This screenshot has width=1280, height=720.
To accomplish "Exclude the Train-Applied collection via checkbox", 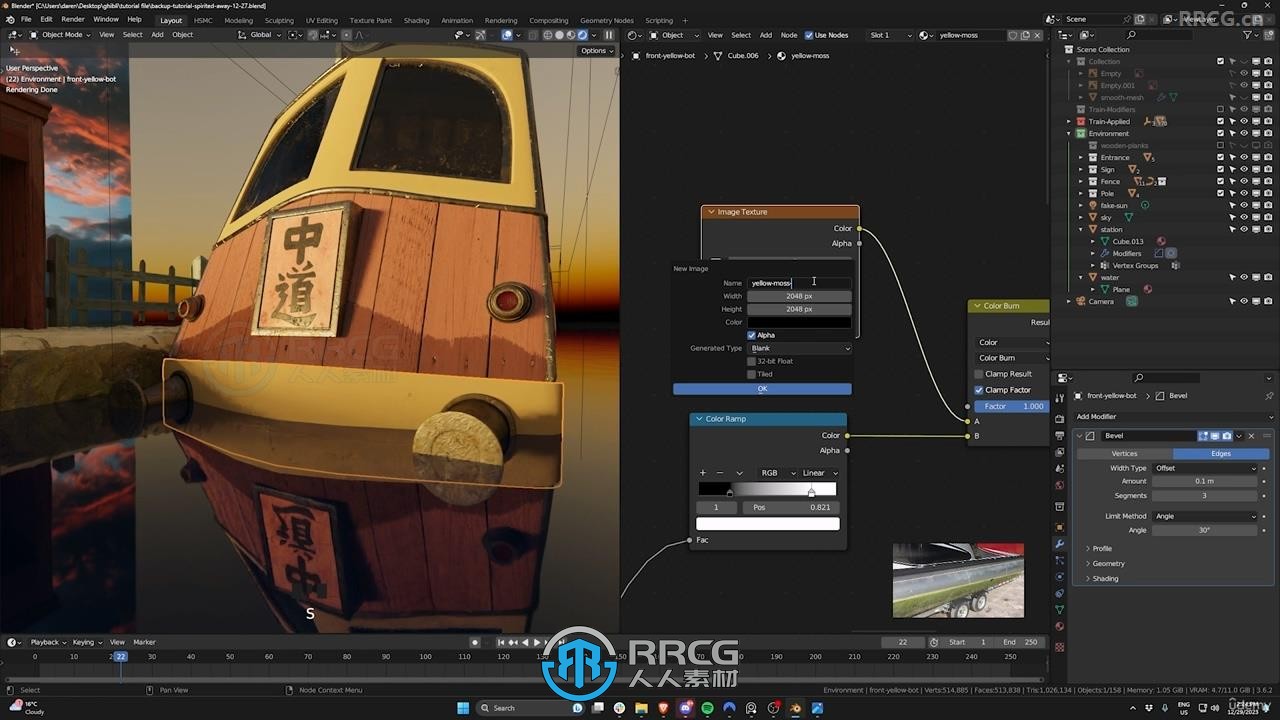I will 1220,121.
